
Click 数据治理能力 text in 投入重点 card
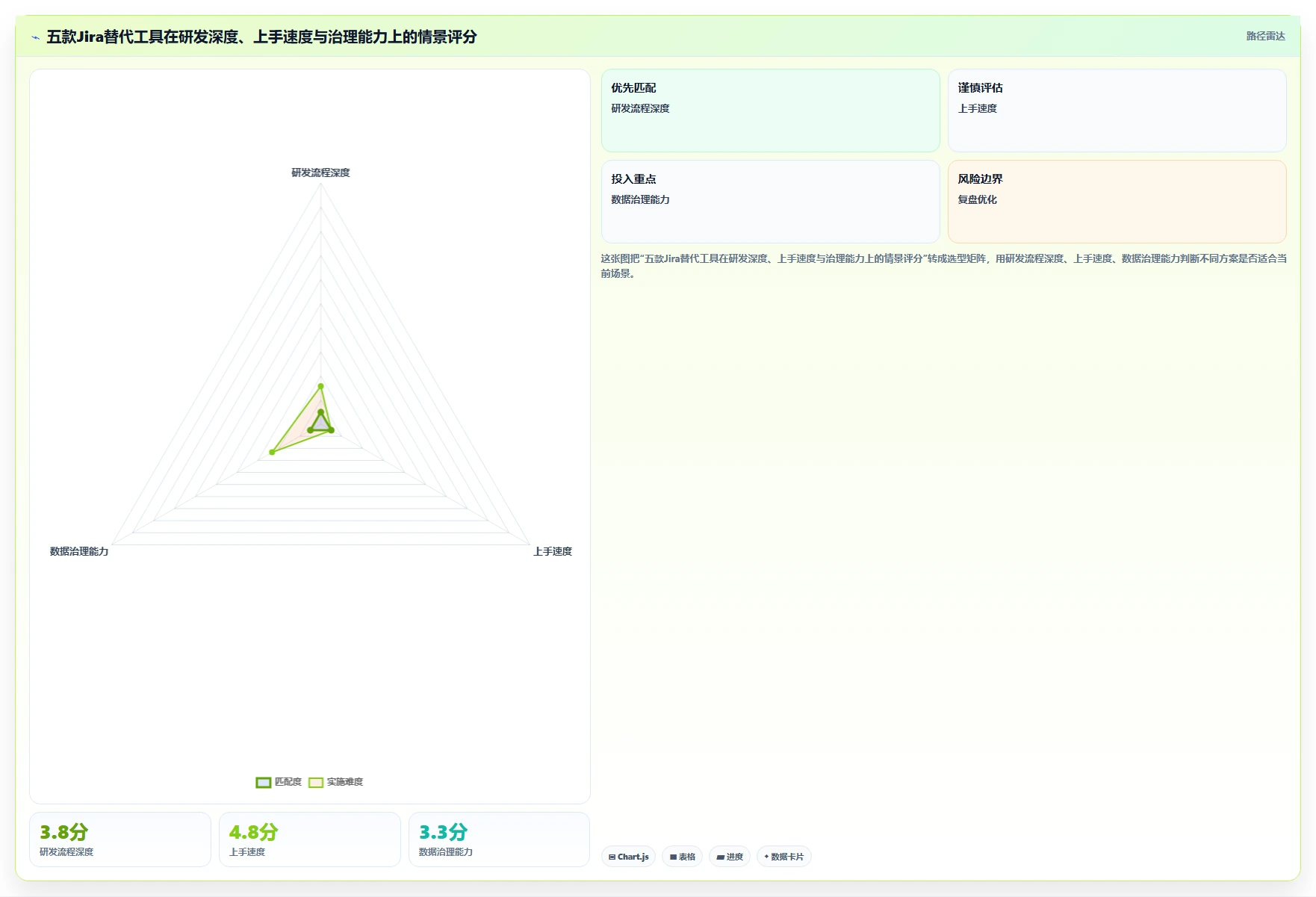point(640,199)
